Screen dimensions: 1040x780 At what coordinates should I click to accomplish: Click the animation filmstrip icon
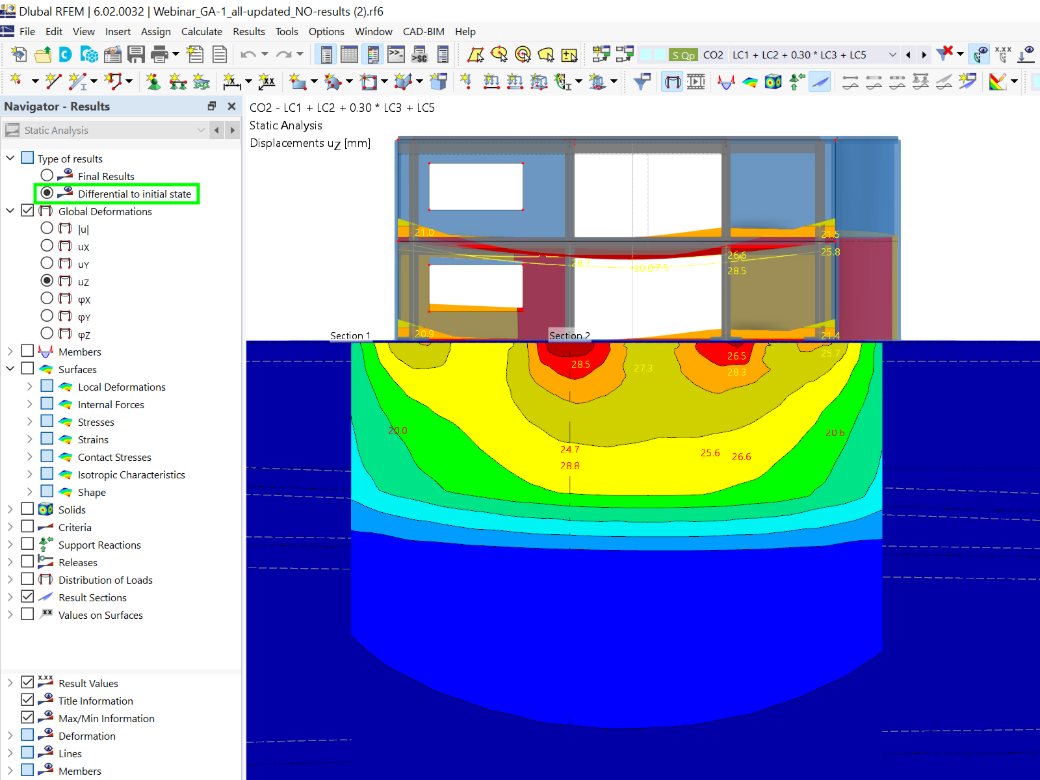pyautogui.click(x=696, y=82)
